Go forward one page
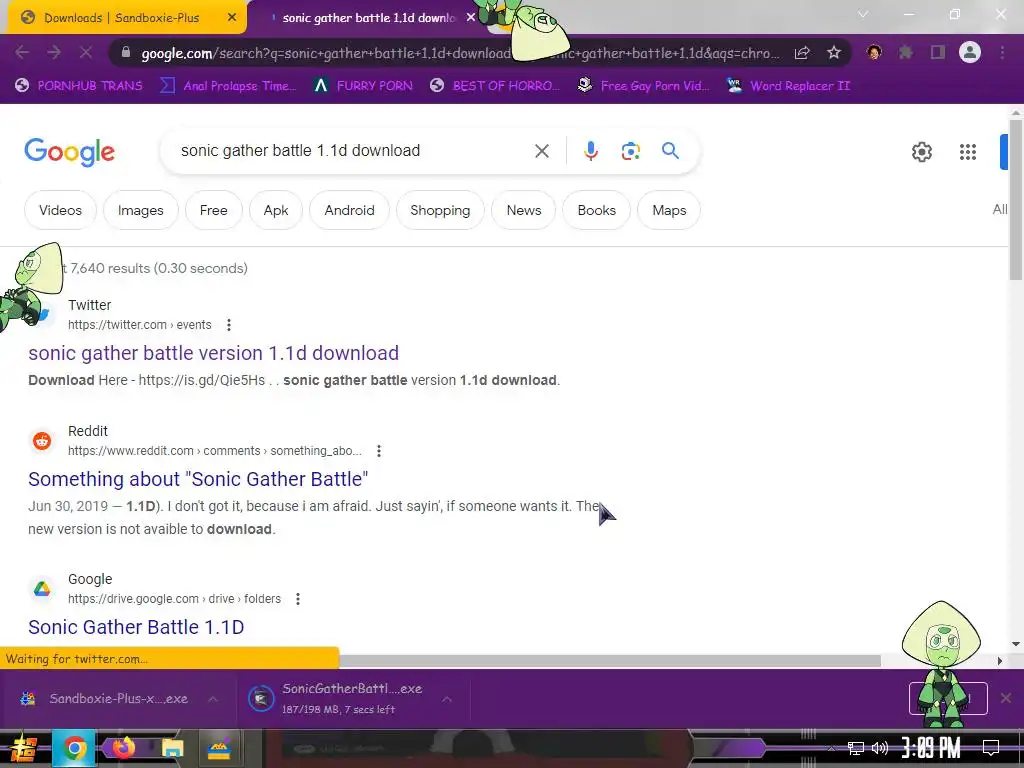 (54, 52)
